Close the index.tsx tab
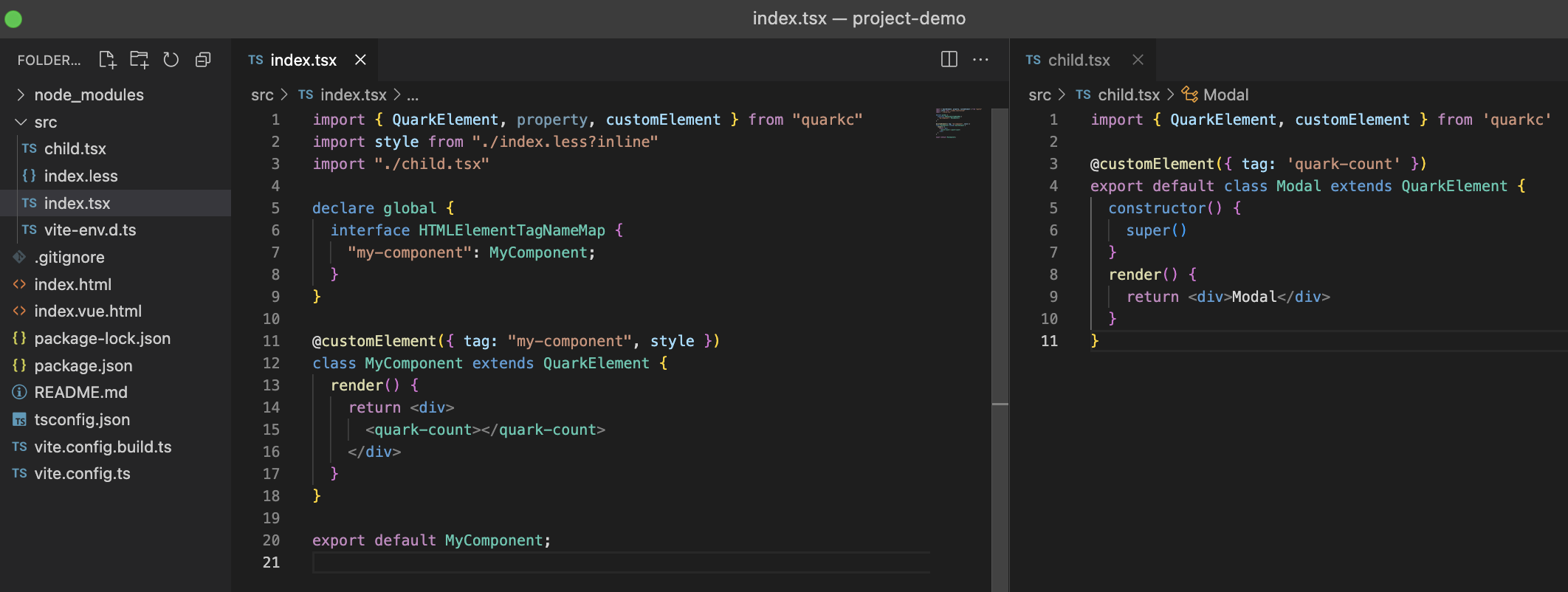Viewport: 1568px width, 592px height. [x=360, y=60]
